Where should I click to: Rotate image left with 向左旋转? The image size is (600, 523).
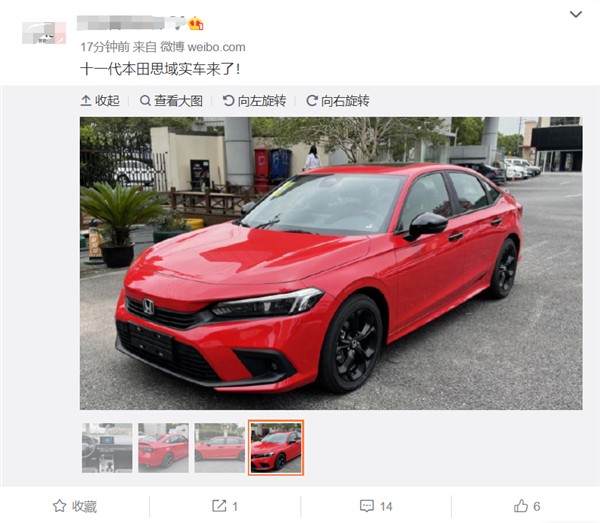(x=254, y=101)
